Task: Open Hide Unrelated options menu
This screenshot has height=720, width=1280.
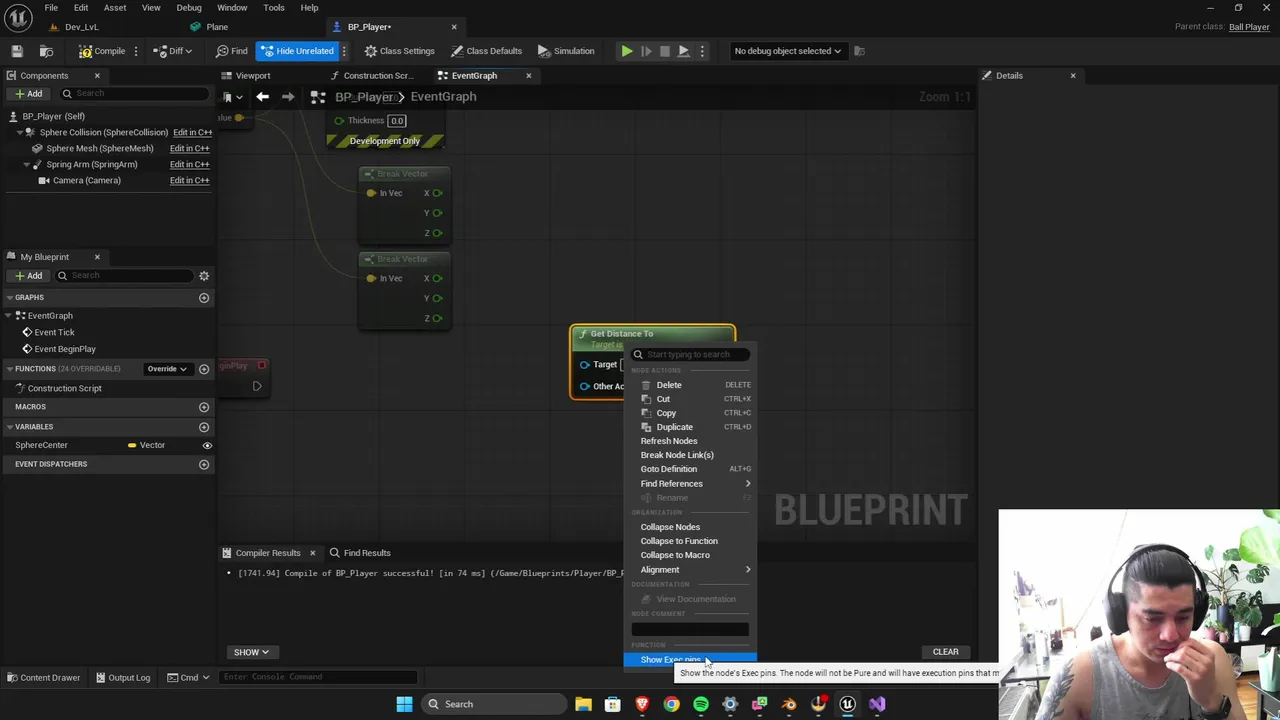Action: pyautogui.click(x=344, y=51)
